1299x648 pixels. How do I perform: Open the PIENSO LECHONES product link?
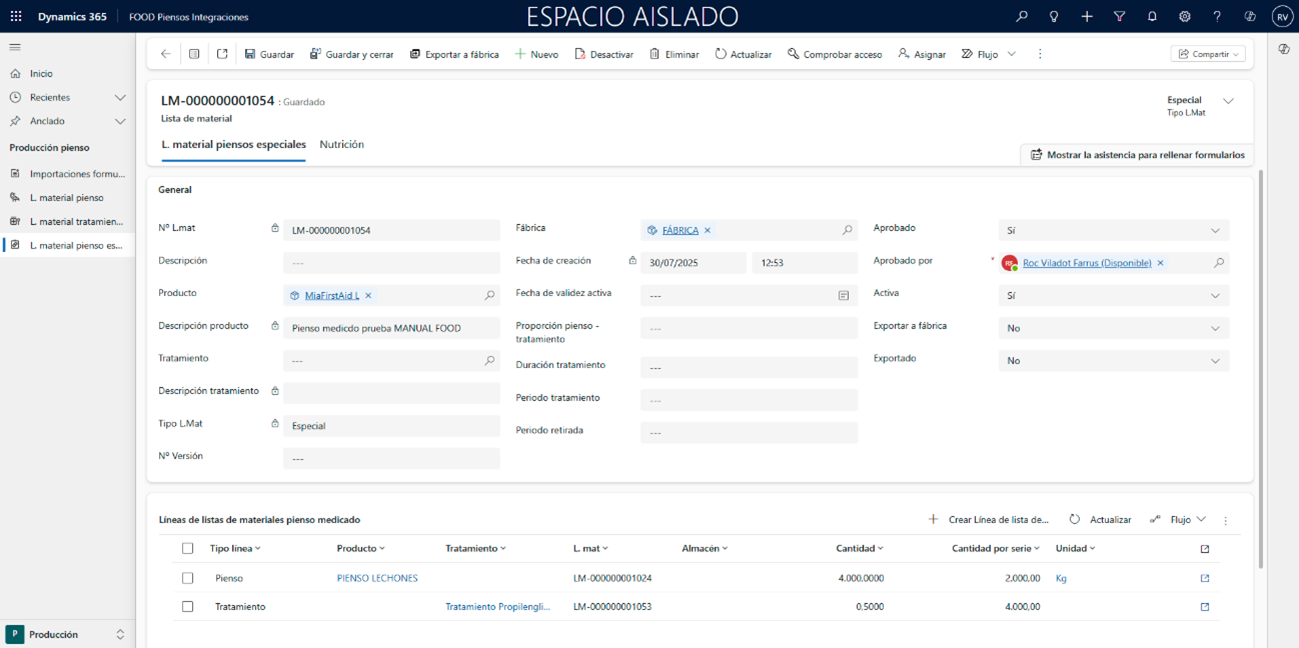tap(377, 578)
